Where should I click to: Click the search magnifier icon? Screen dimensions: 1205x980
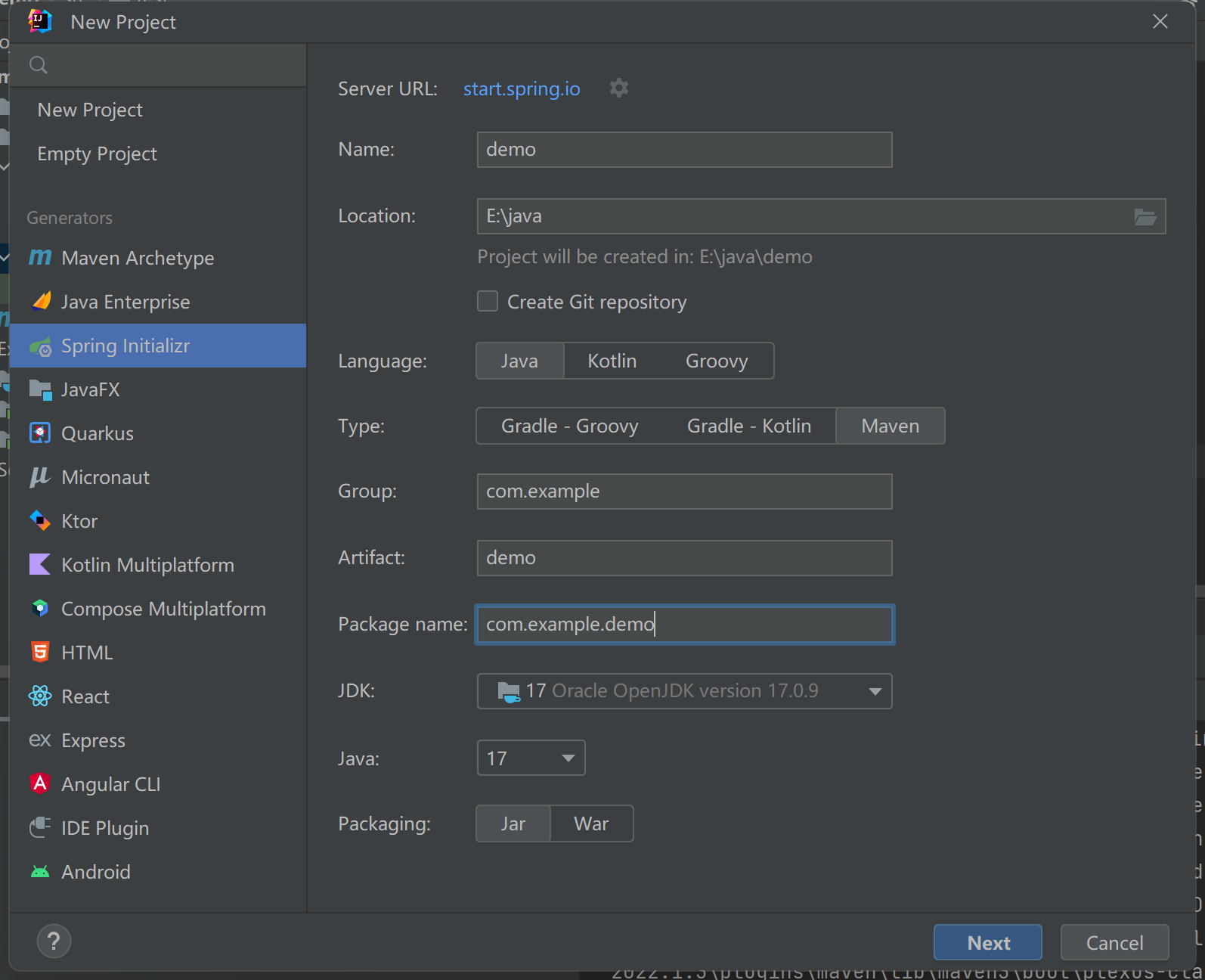pos(39,65)
